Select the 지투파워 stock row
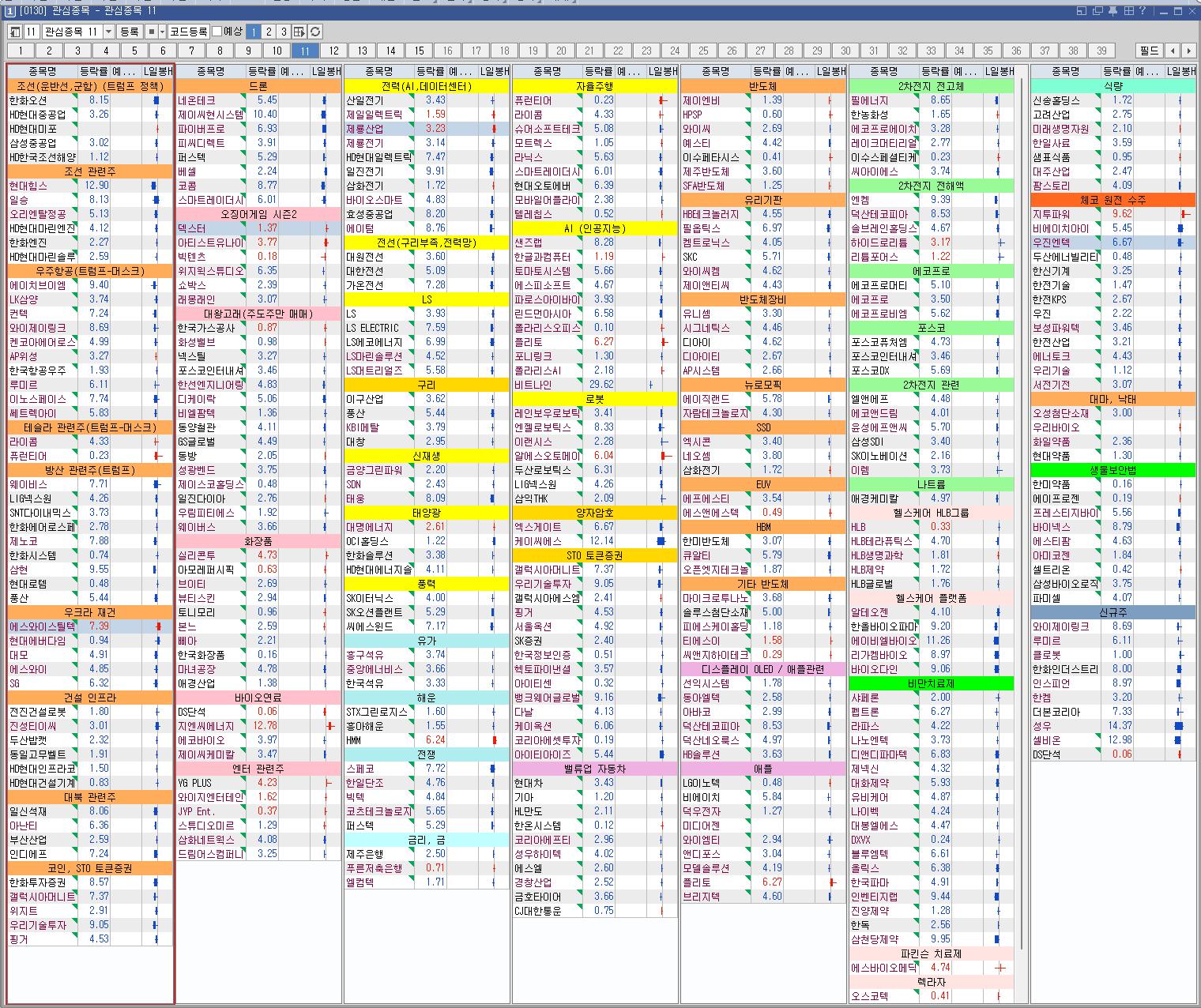This screenshot has width=1201, height=1008. (1113, 214)
